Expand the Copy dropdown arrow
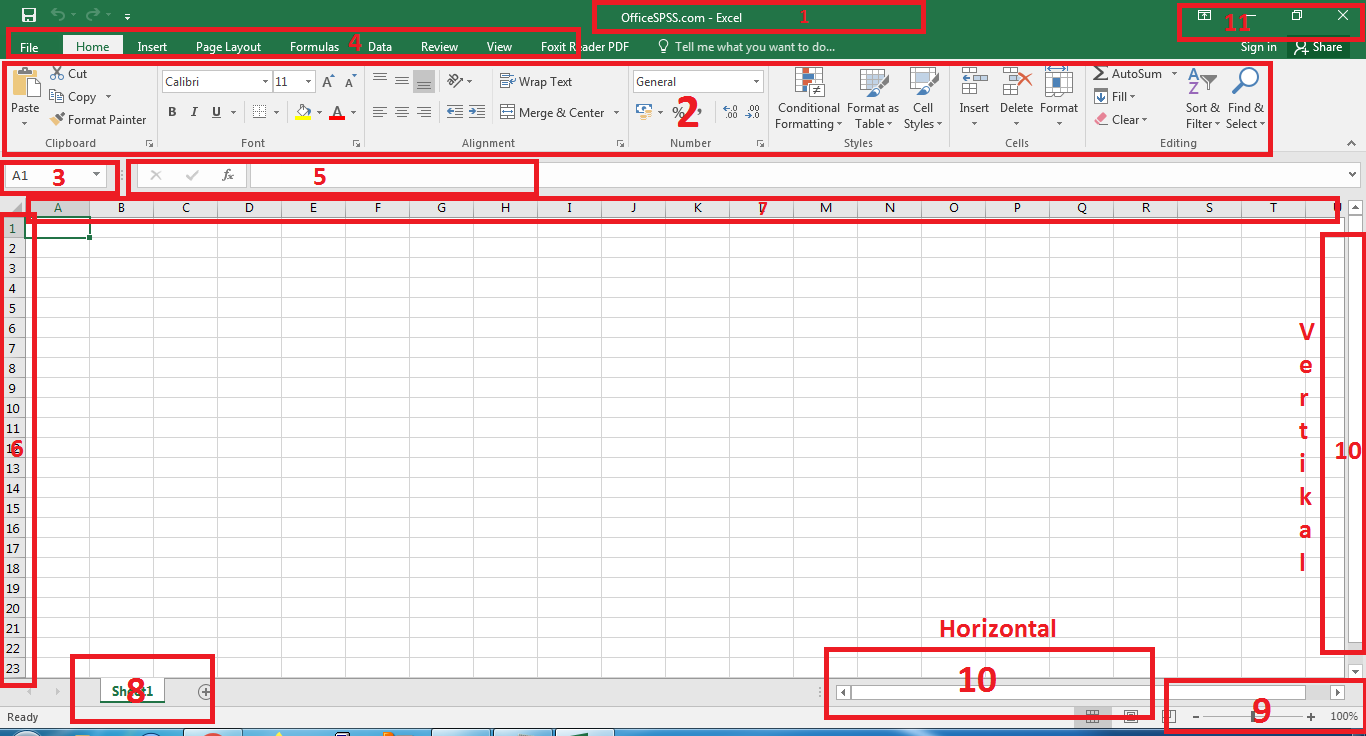 (106, 97)
